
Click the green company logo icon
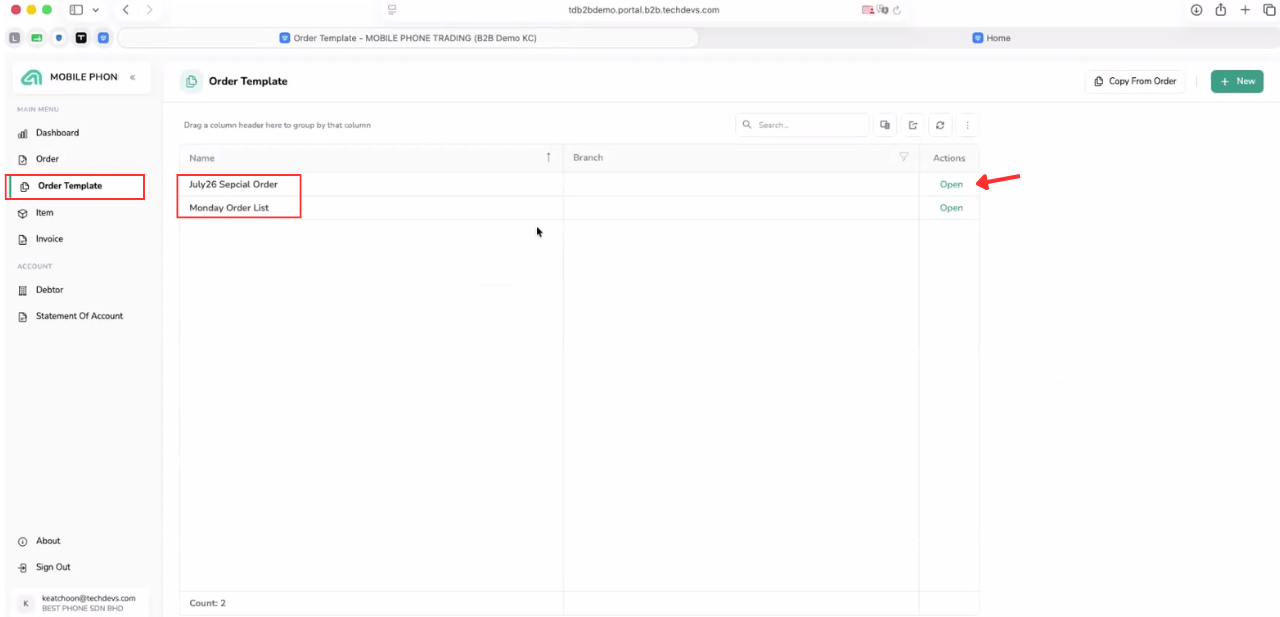click(31, 77)
